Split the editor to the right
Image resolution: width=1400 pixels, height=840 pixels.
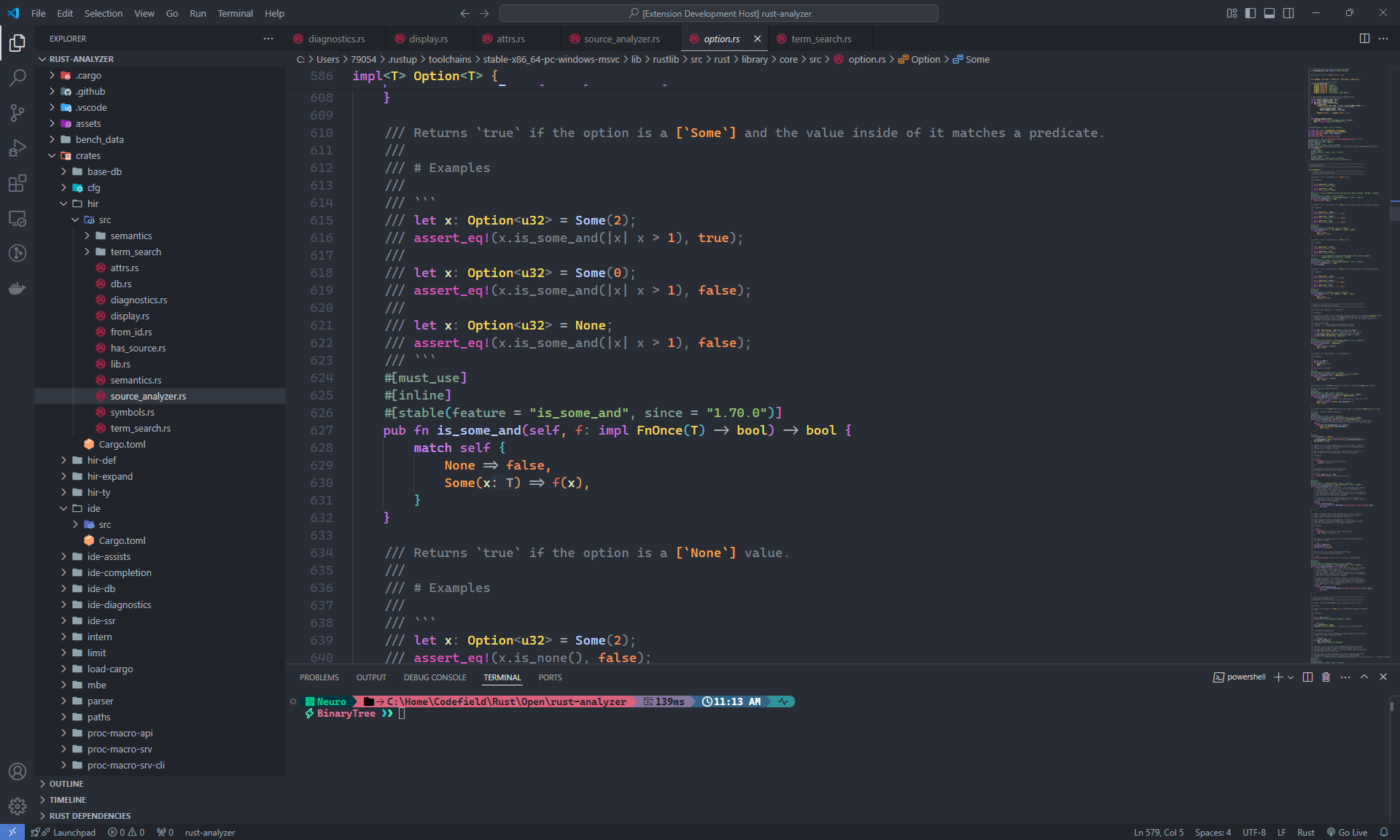click(x=1364, y=39)
